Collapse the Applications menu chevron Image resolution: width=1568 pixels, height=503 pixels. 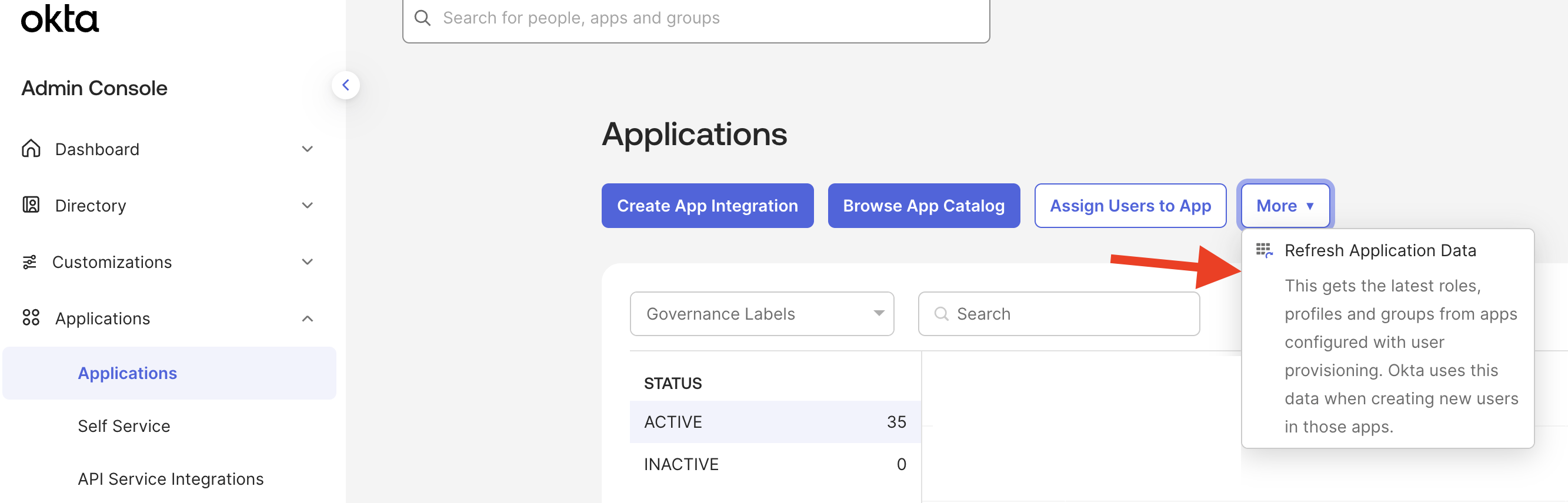308,318
